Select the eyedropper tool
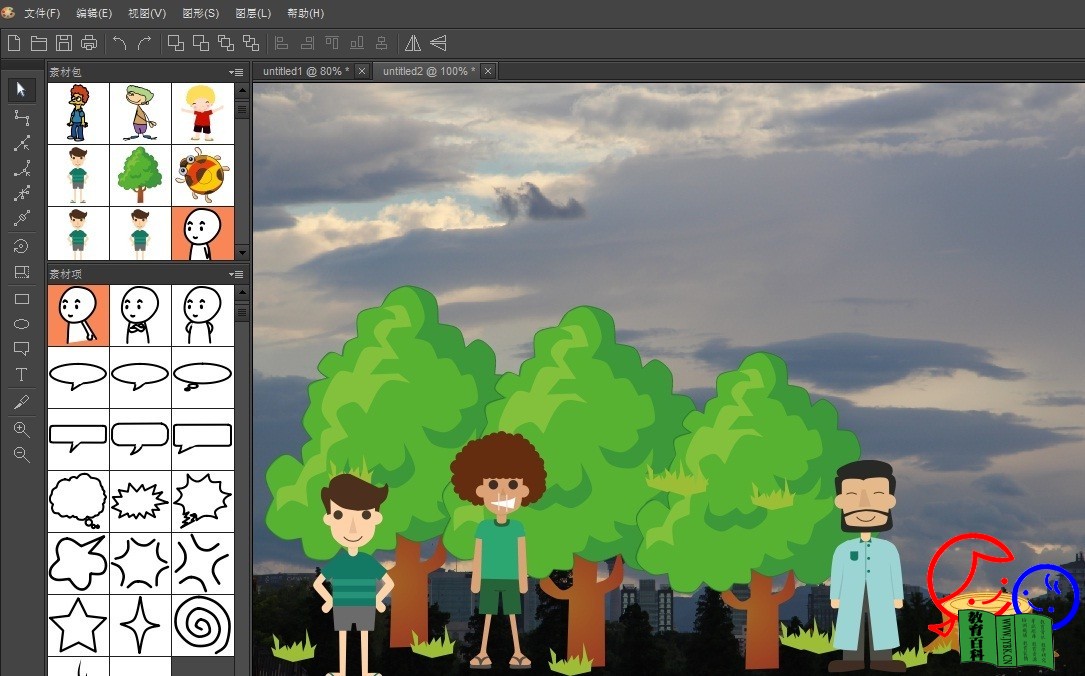 [21, 402]
